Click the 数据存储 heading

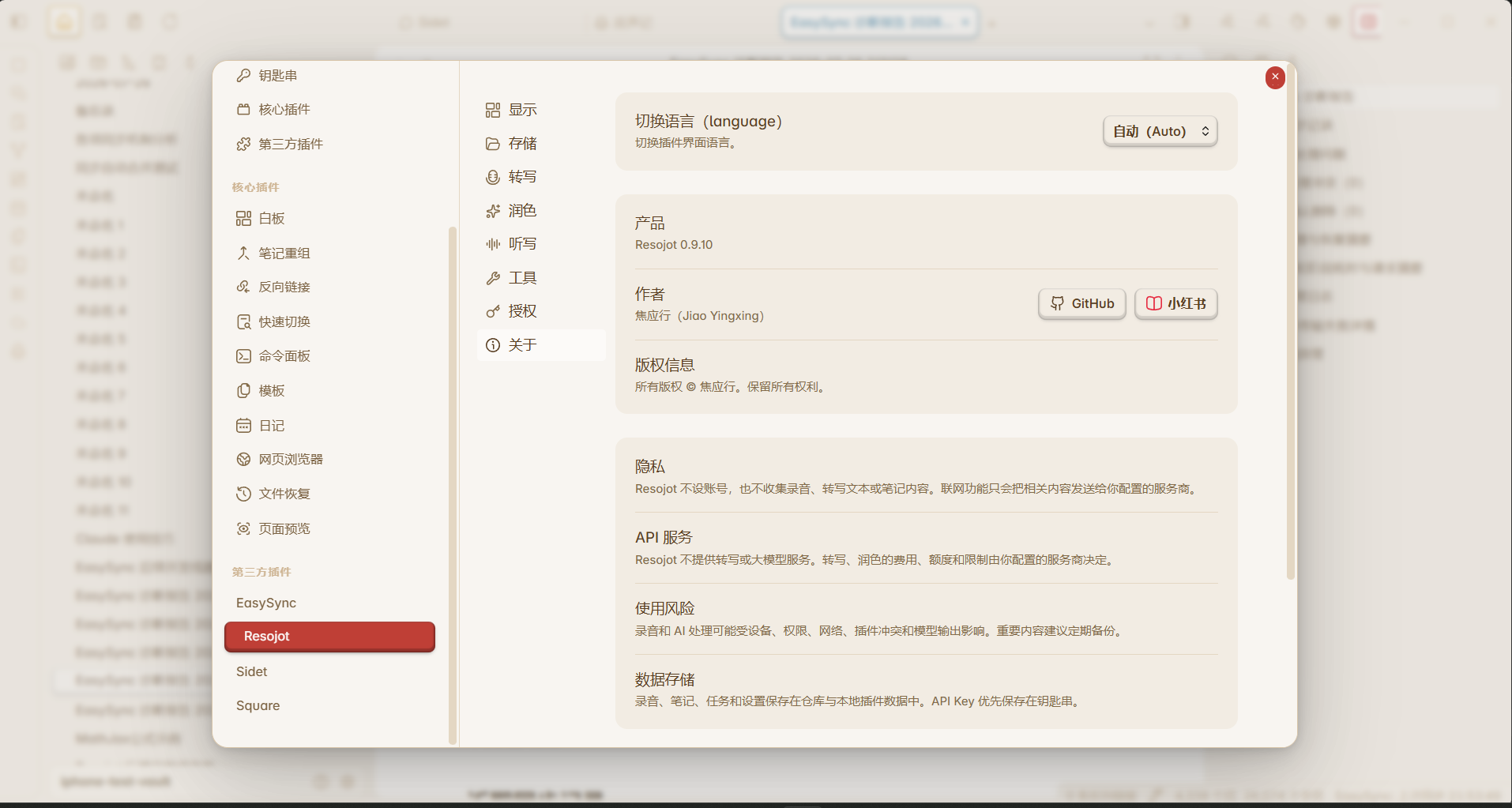(x=665, y=680)
